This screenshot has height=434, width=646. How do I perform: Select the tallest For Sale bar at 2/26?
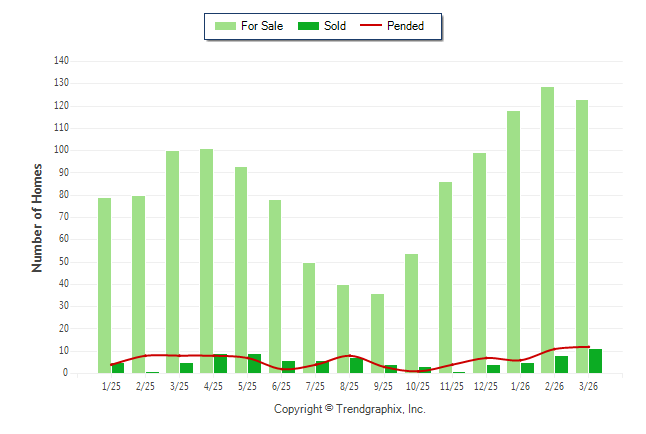[548, 230]
